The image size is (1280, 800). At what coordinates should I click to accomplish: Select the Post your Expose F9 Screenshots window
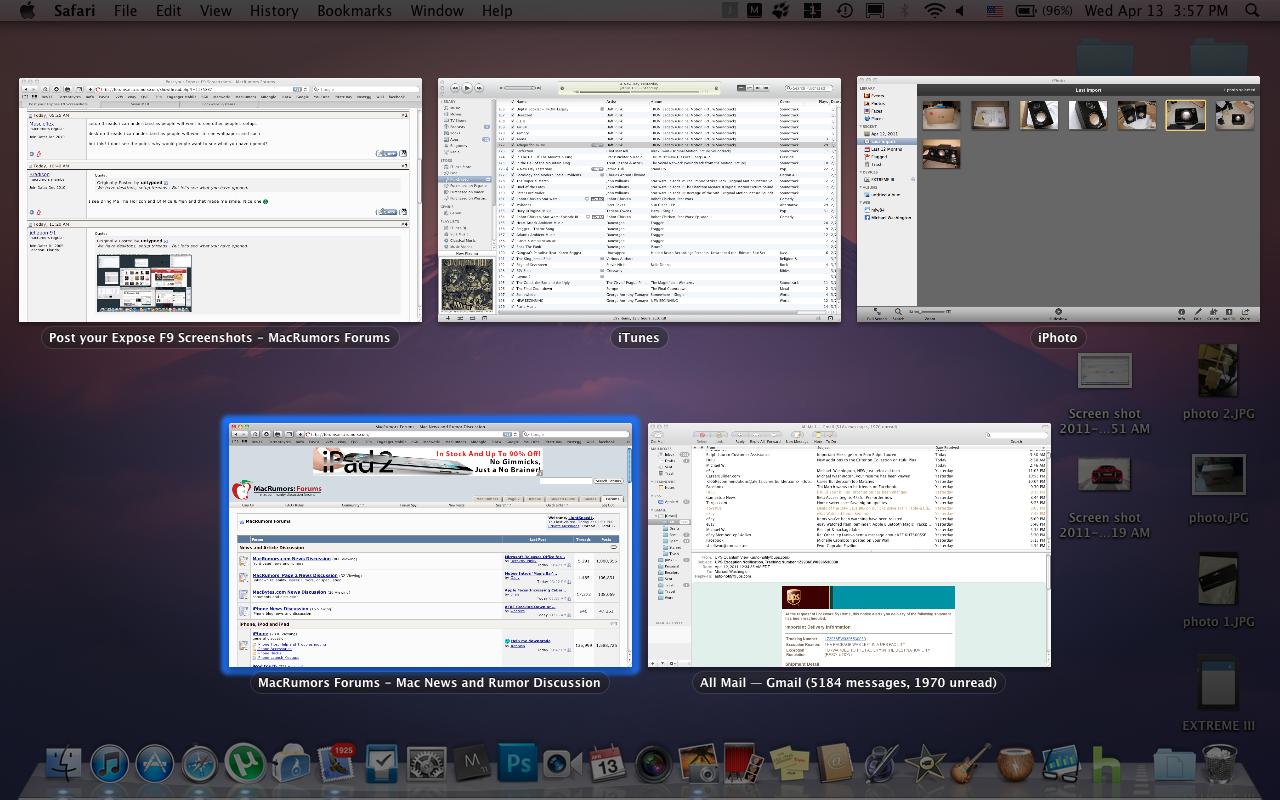pos(220,200)
